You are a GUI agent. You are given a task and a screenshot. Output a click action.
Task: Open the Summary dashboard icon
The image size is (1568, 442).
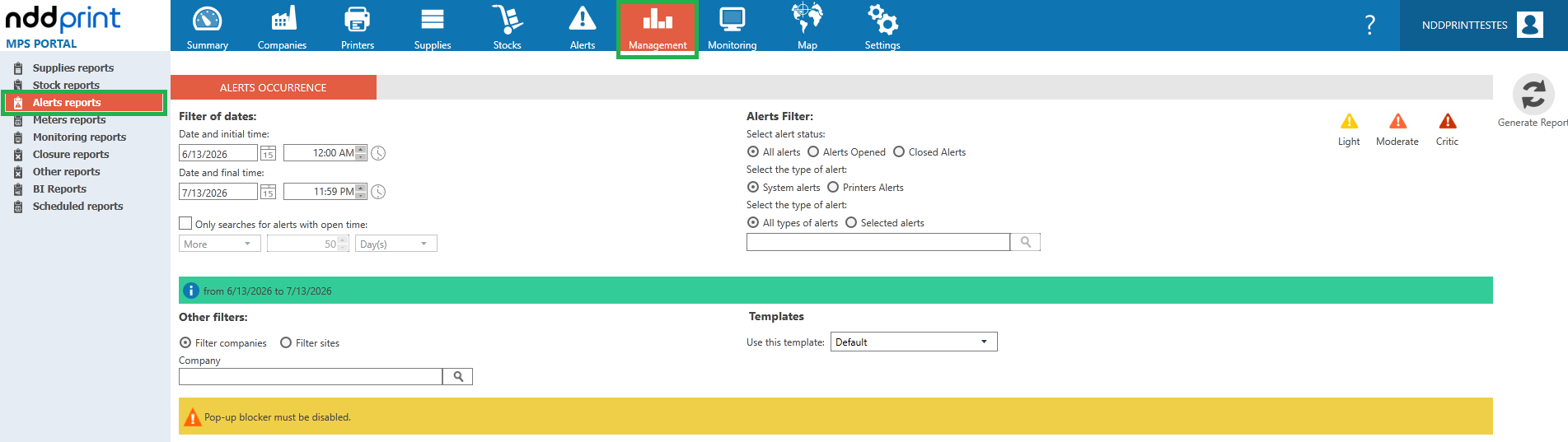click(x=207, y=19)
